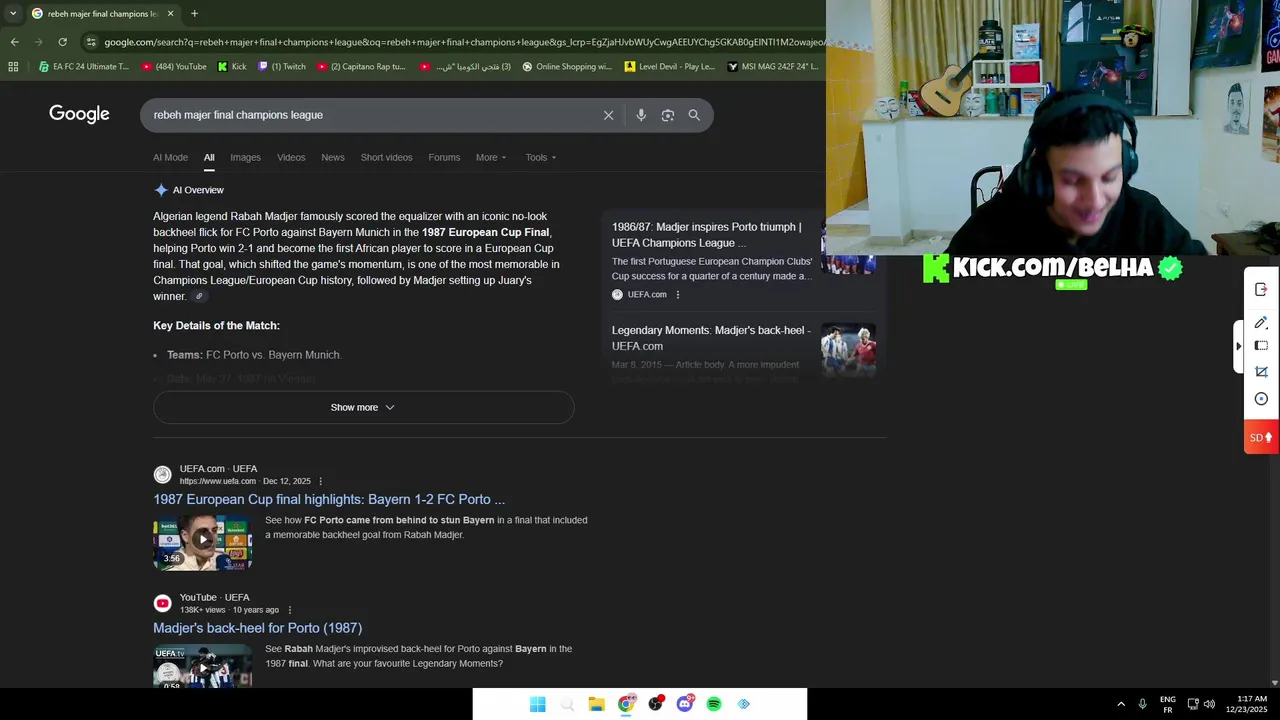Open the volume control in tray
The width and height of the screenshot is (1280, 720).
[1209, 704]
